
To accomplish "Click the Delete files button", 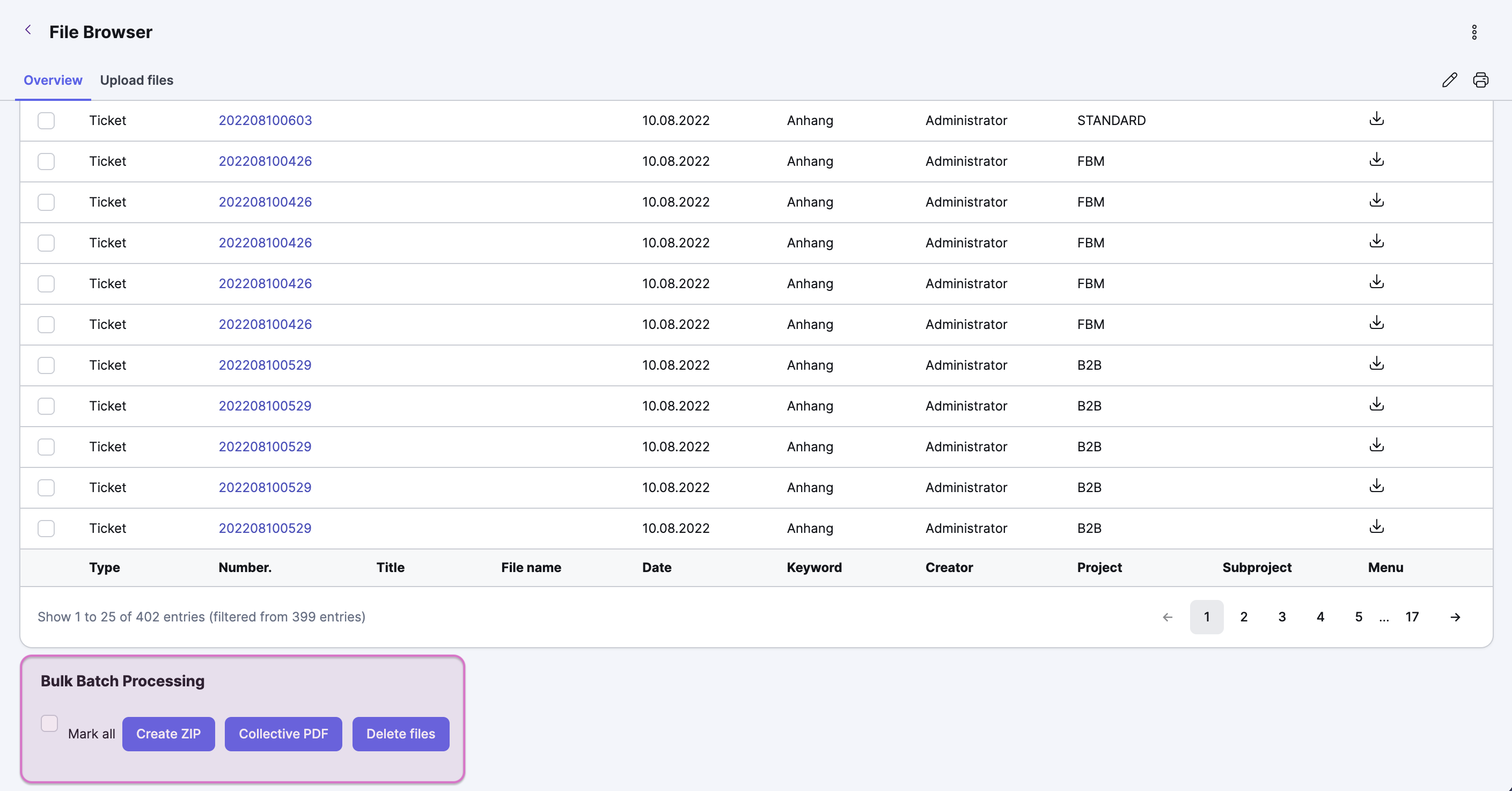I will [x=401, y=734].
